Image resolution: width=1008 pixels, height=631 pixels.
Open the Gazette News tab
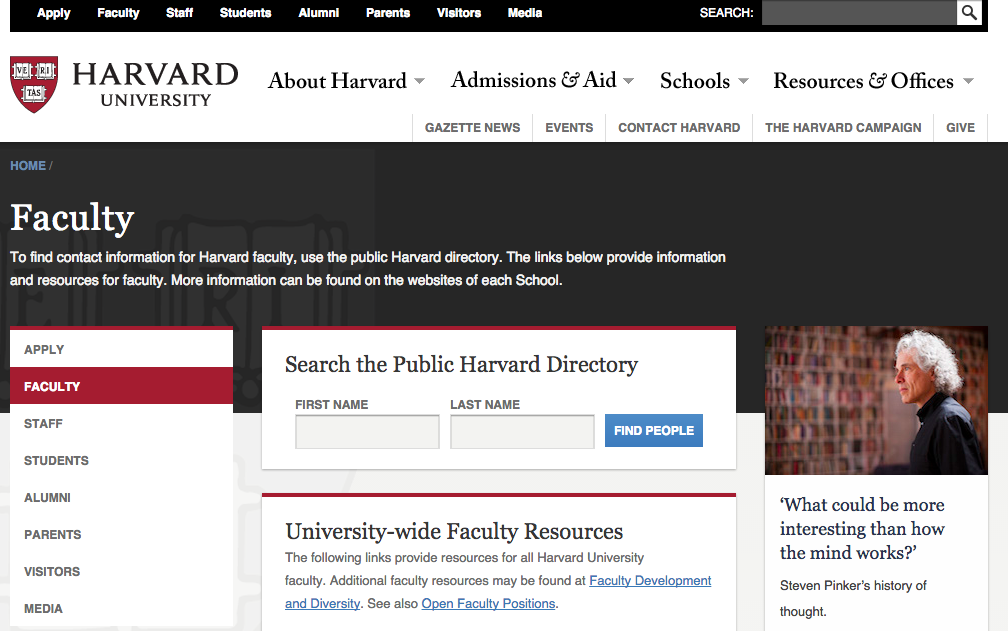point(472,128)
